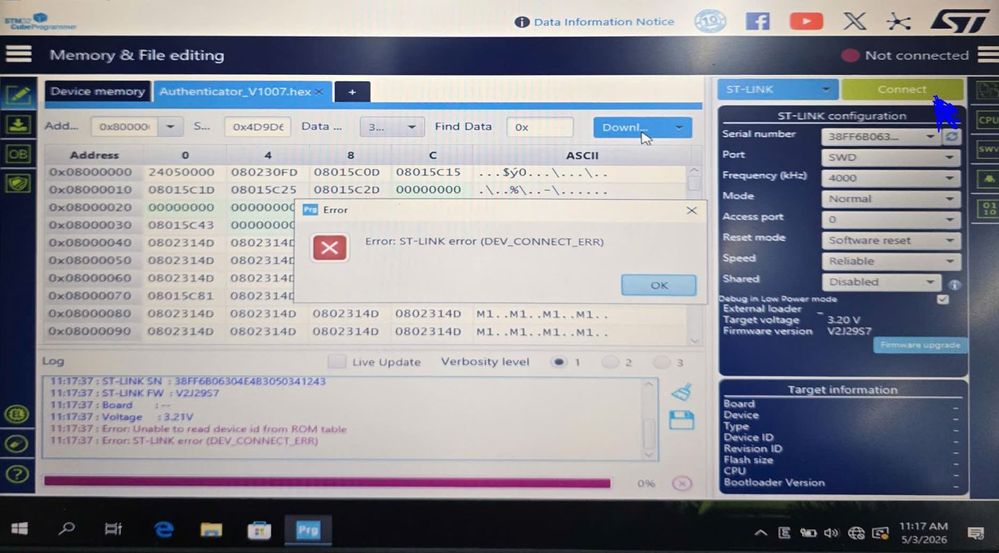Select verbosity level 2 radio button
Screen dimensions: 999x553
click(610, 362)
